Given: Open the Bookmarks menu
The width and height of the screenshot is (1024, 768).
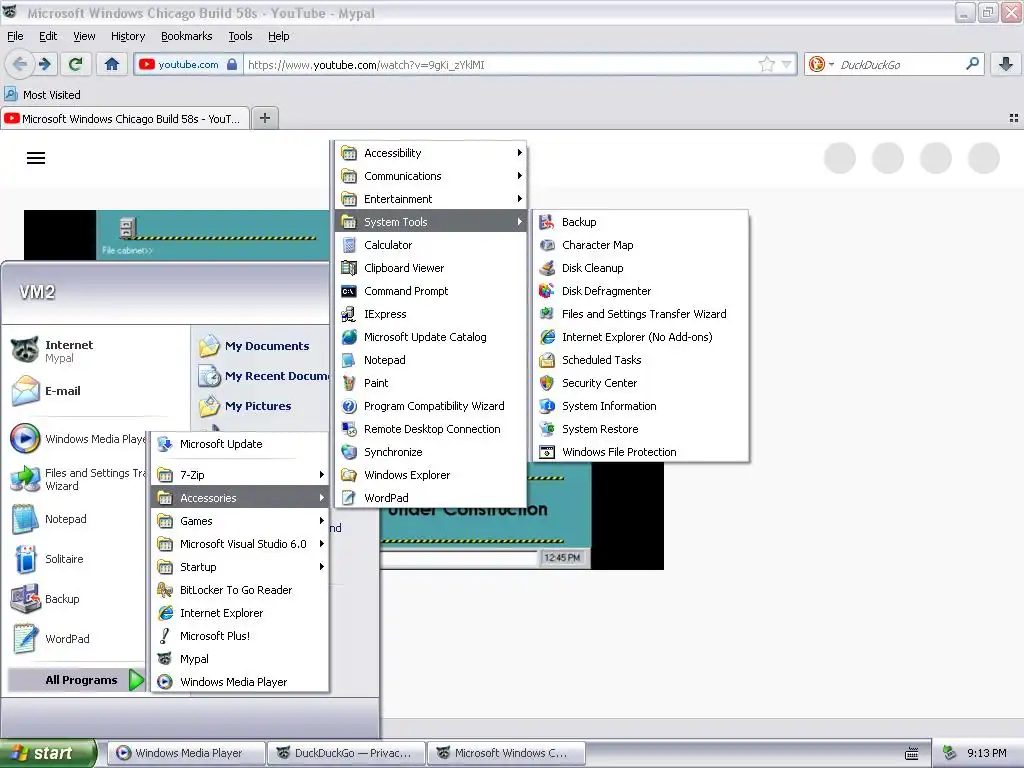Looking at the screenshot, I should tap(186, 36).
